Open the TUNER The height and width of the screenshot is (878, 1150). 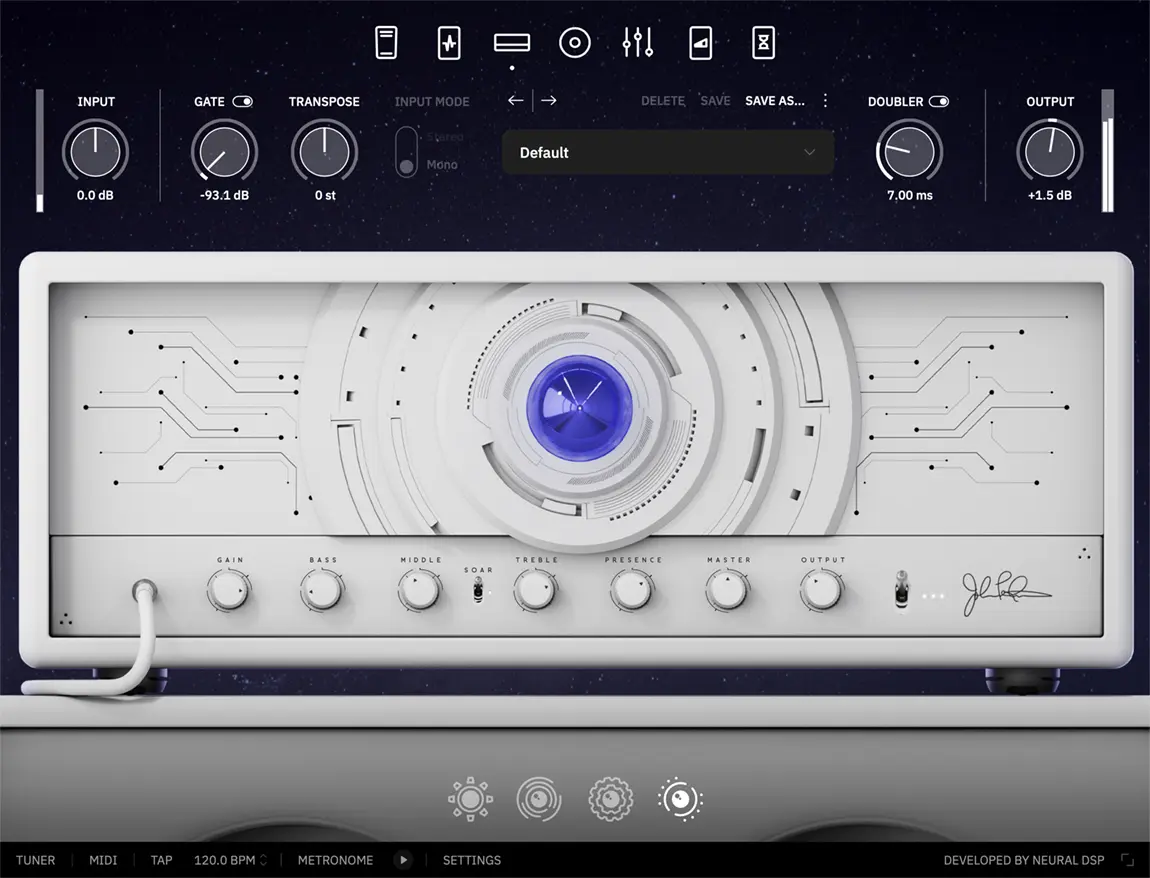pyautogui.click(x=35, y=860)
